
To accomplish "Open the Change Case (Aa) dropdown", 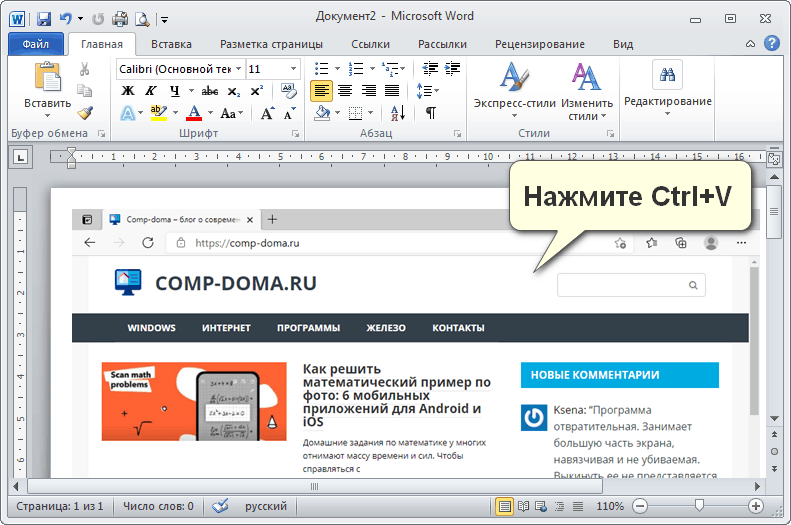I will (232, 113).
